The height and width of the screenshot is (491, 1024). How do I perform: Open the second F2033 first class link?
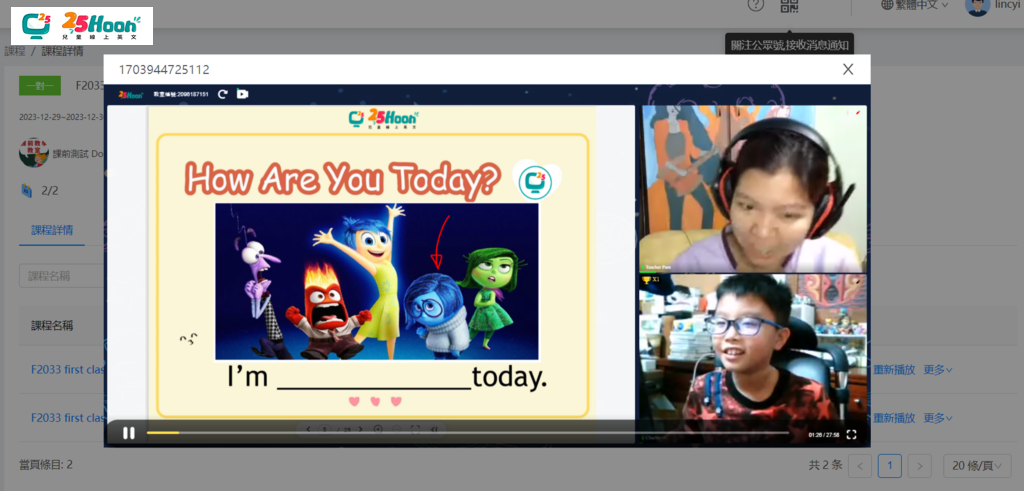68,418
